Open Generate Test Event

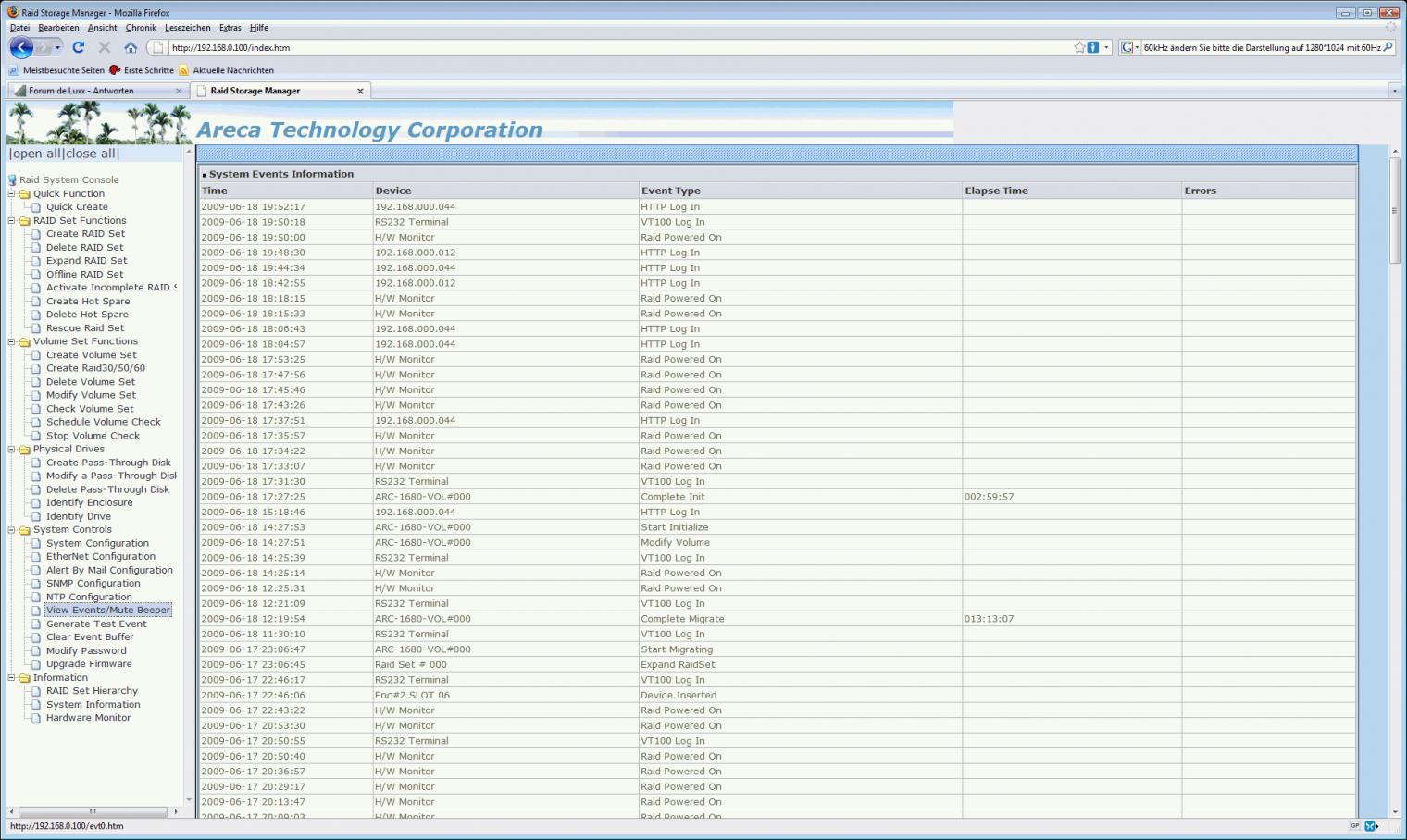coord(96,624)
